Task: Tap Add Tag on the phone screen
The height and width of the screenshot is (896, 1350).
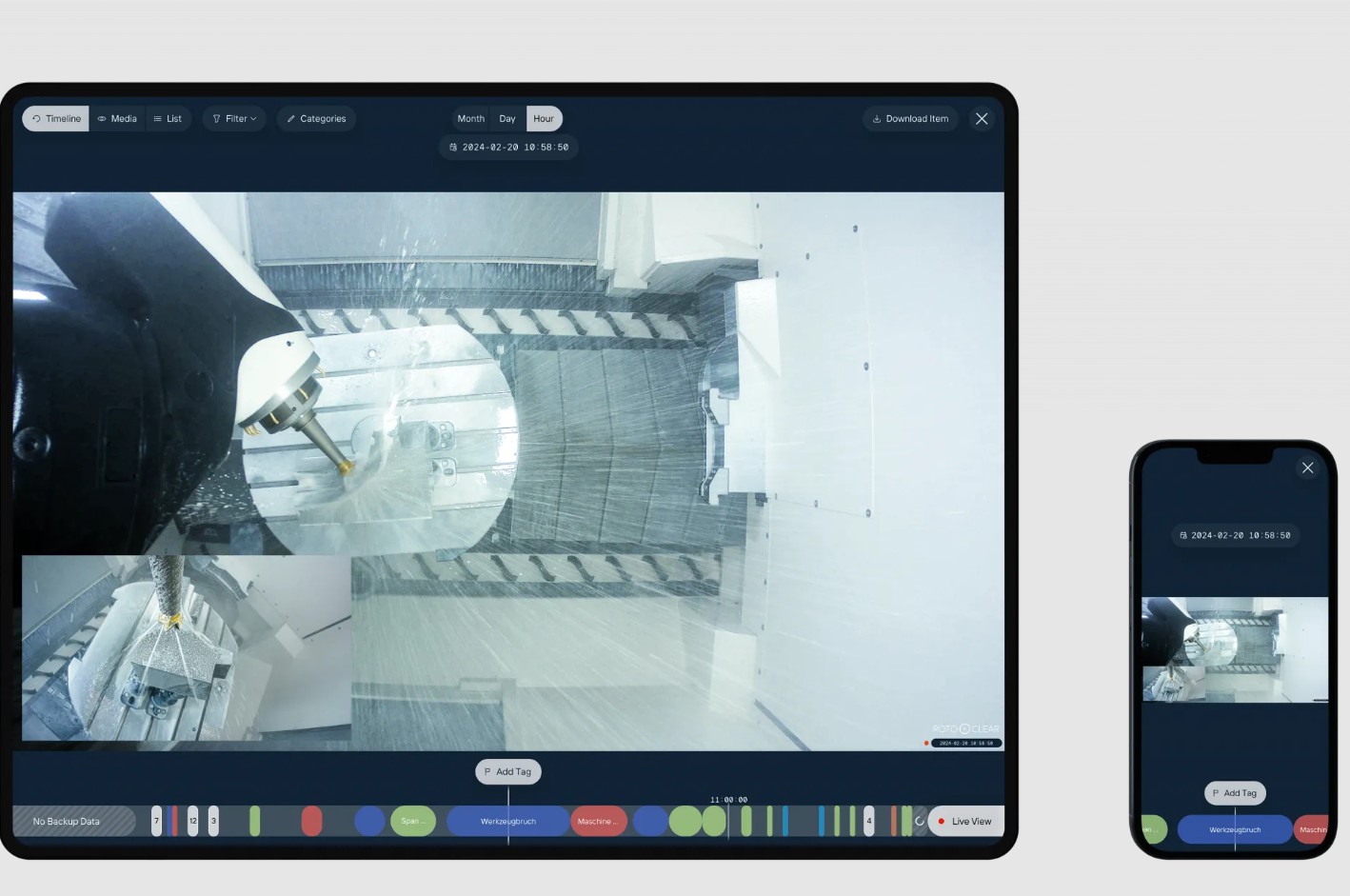Action: 1235,792
